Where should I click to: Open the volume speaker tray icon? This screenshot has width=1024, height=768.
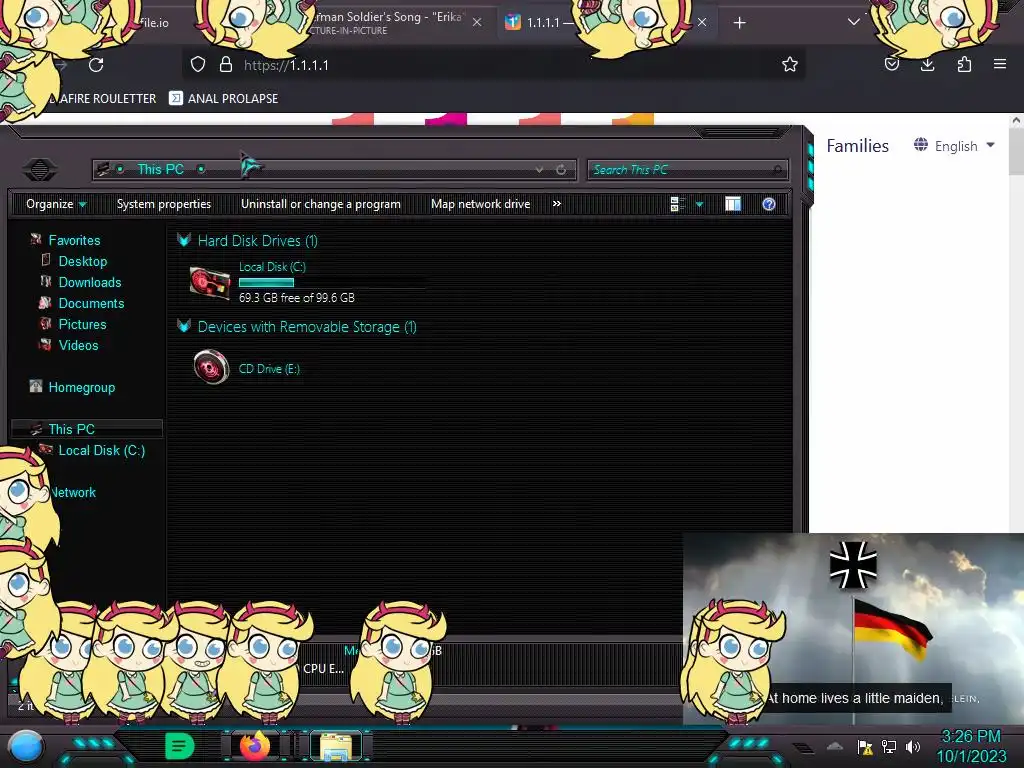pos(912,746)
